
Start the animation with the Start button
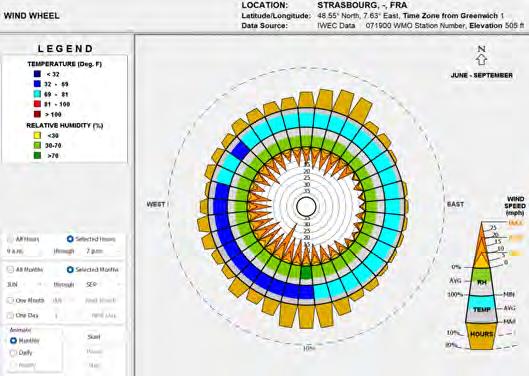94,337
